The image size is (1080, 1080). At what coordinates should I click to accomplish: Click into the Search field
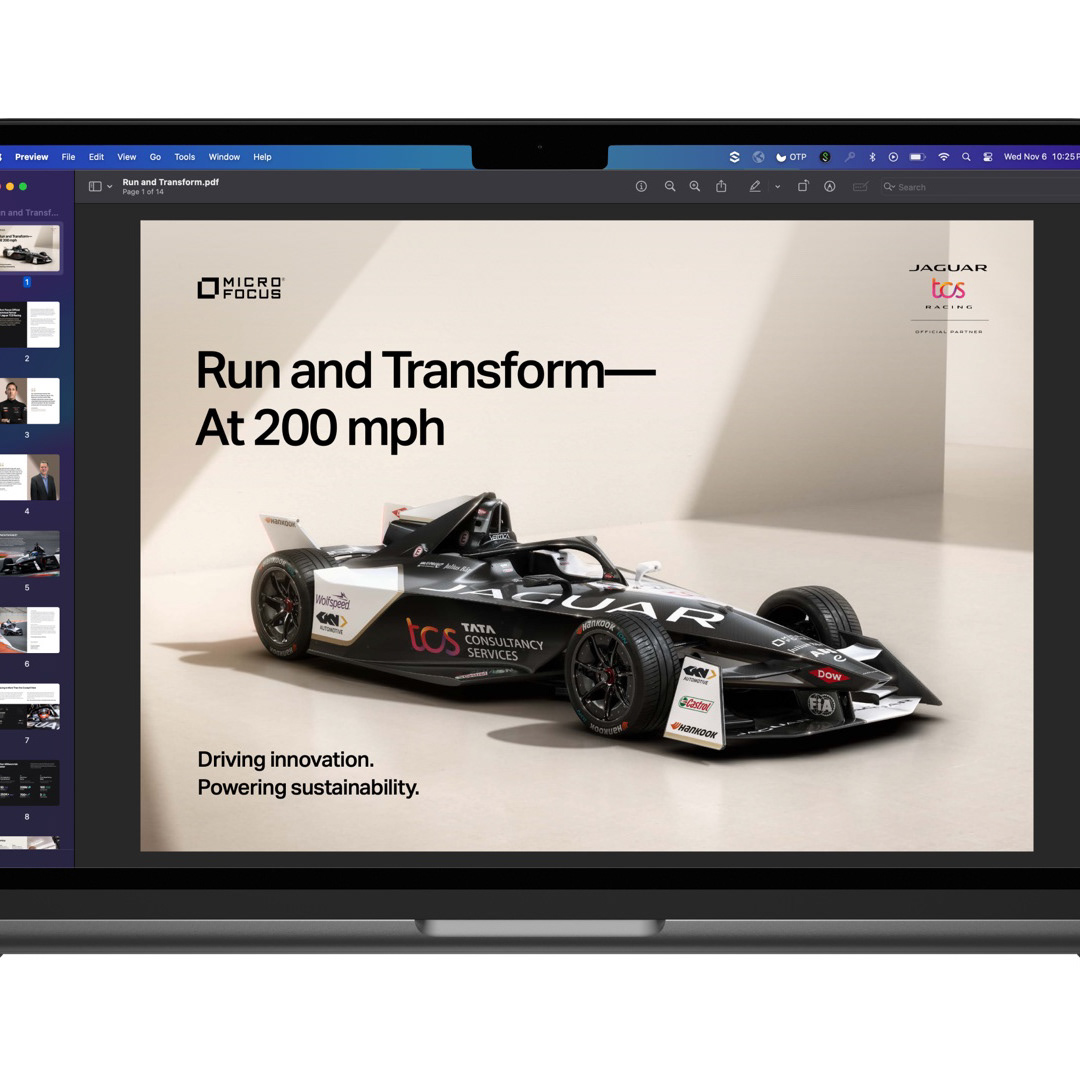(981, 187)
